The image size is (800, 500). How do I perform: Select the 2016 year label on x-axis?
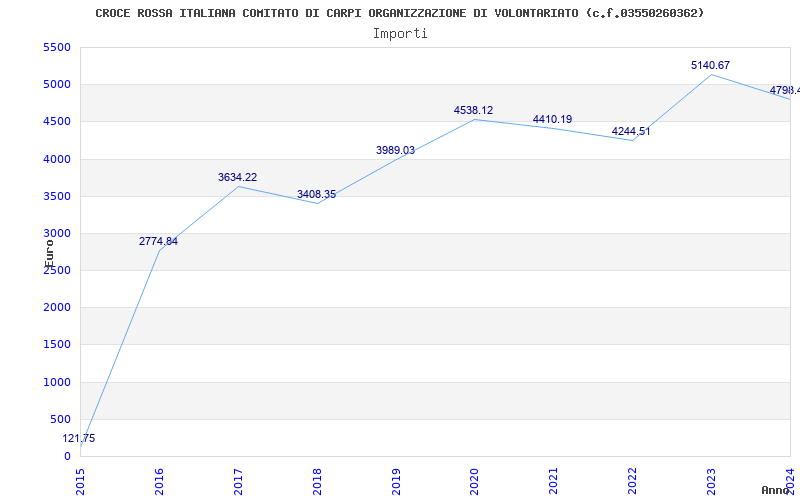[159, 481]
